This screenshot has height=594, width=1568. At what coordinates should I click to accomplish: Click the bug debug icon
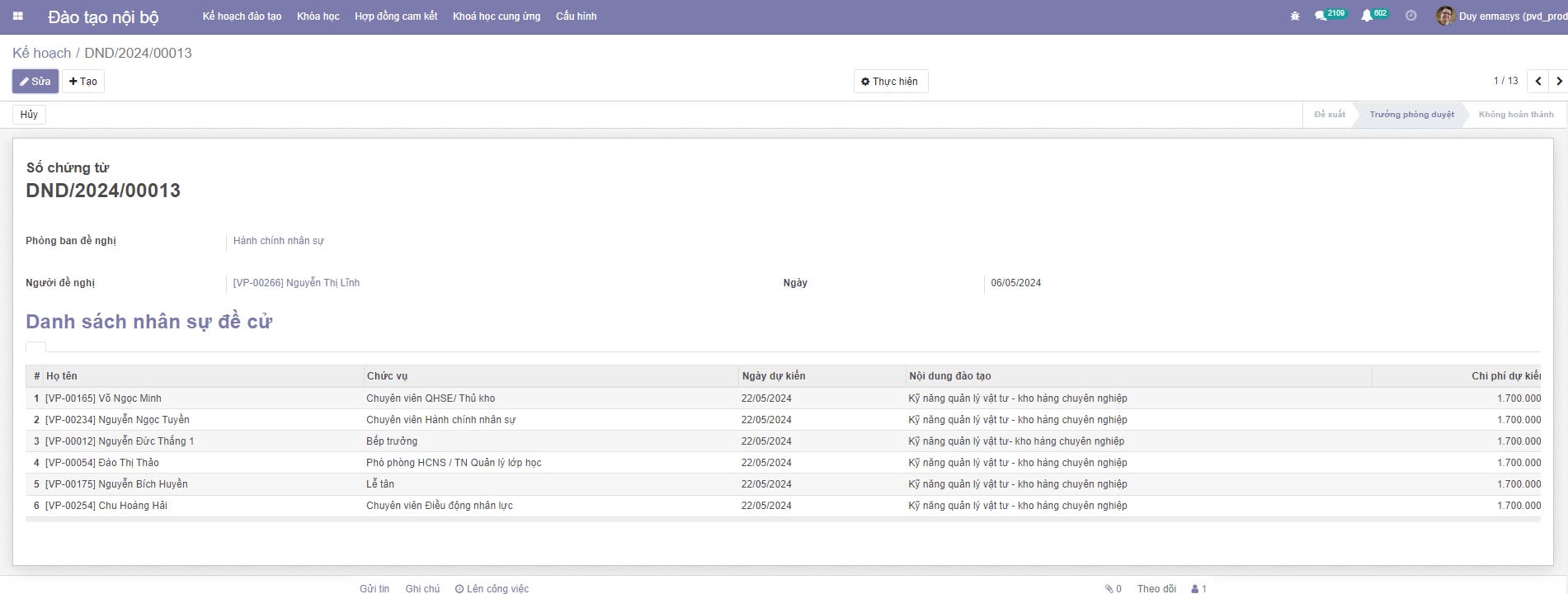tap(1295, 16)
